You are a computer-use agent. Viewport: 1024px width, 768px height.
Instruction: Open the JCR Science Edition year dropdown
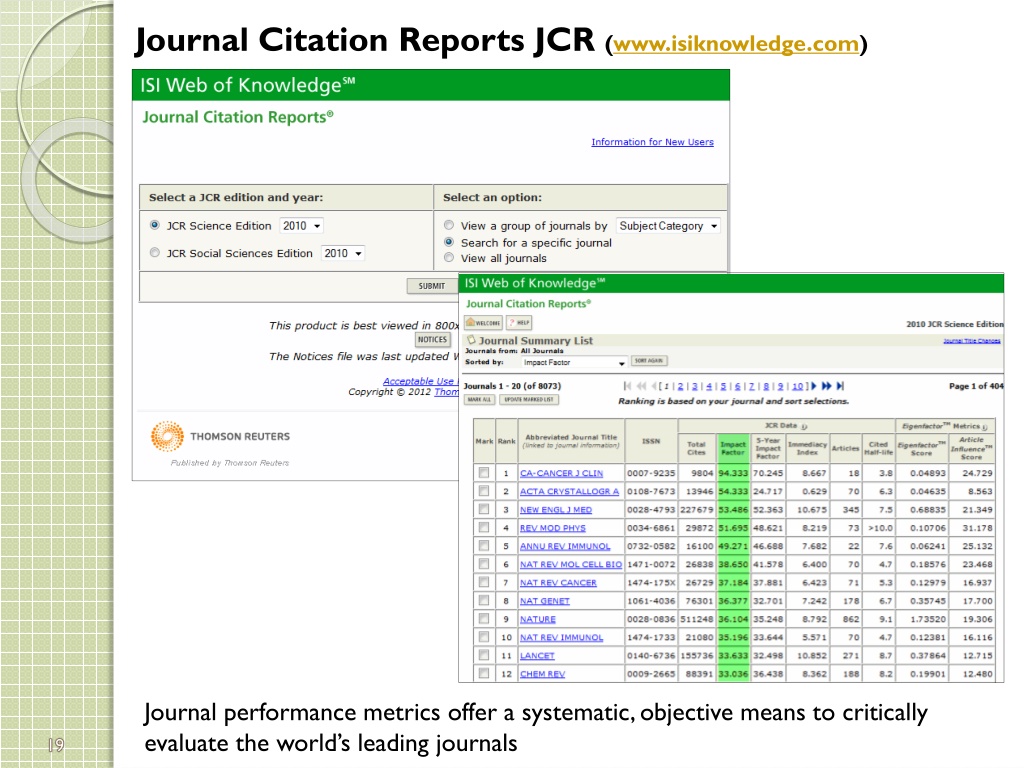[x=301, y=225]
